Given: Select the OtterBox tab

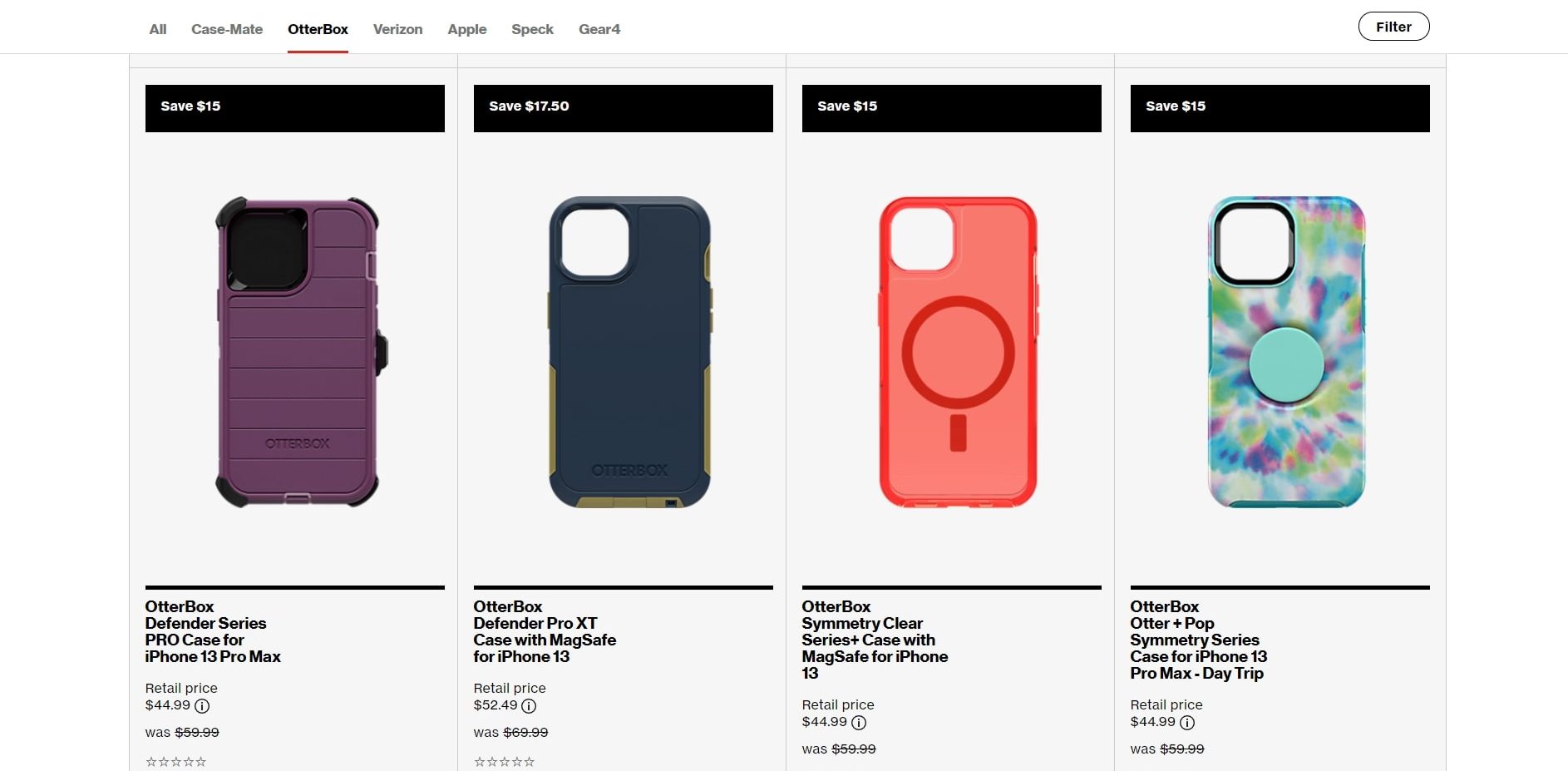Looking at the screenshot, I should click(318, 29).
